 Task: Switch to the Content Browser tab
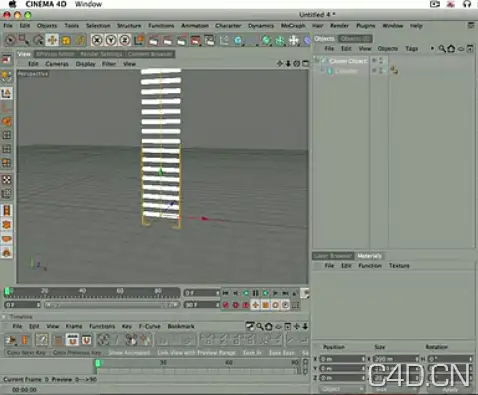point(150,54)
